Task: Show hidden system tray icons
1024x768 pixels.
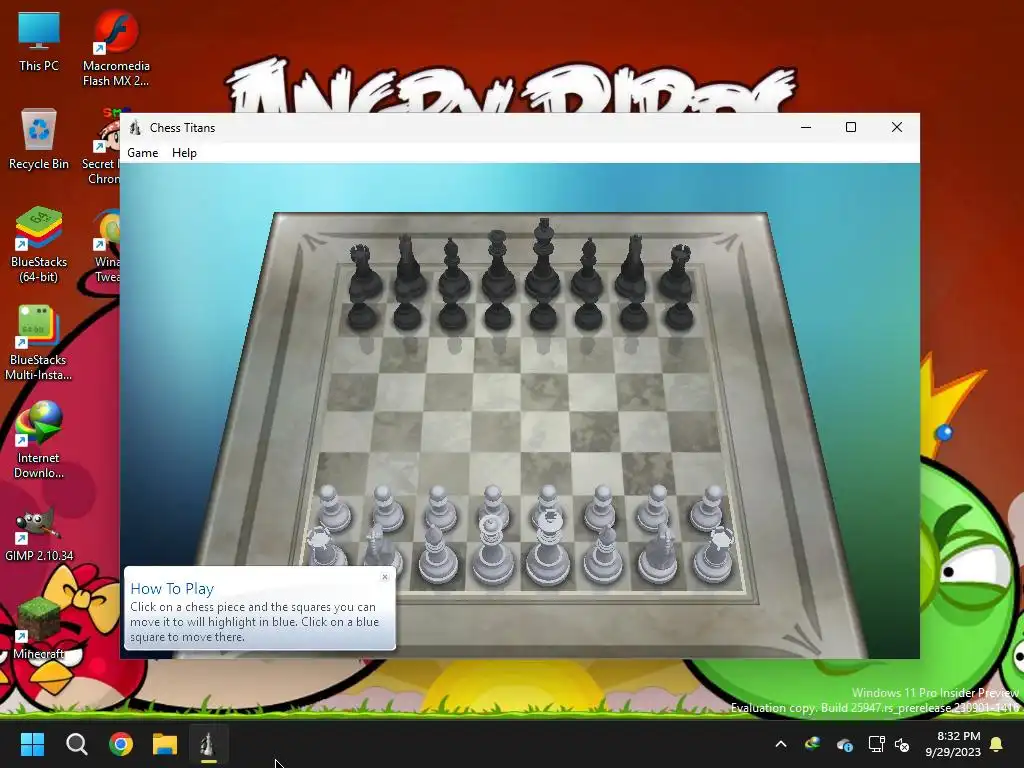Action: pos(780,744)
